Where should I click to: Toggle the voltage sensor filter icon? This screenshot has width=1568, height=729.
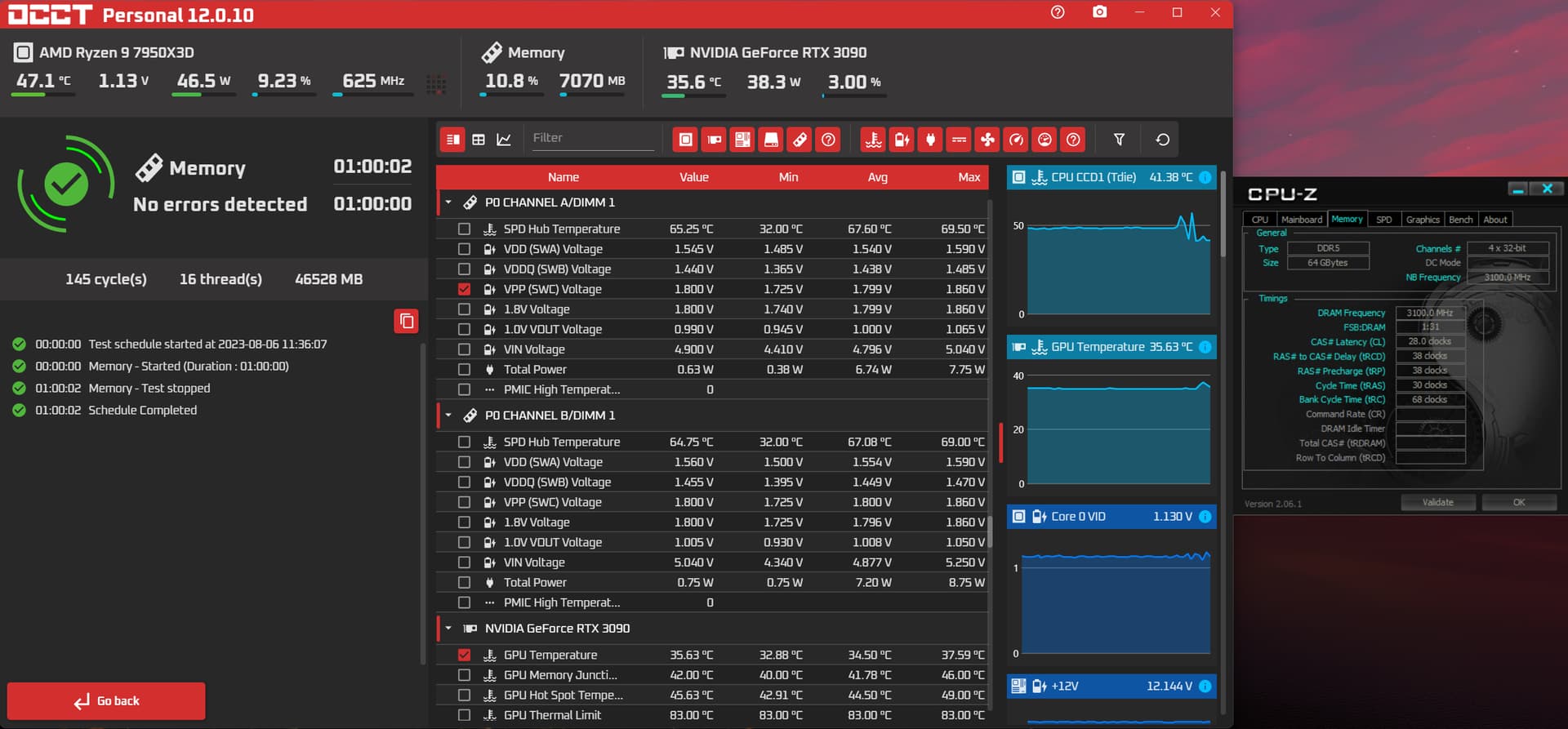tap(902, 140)
